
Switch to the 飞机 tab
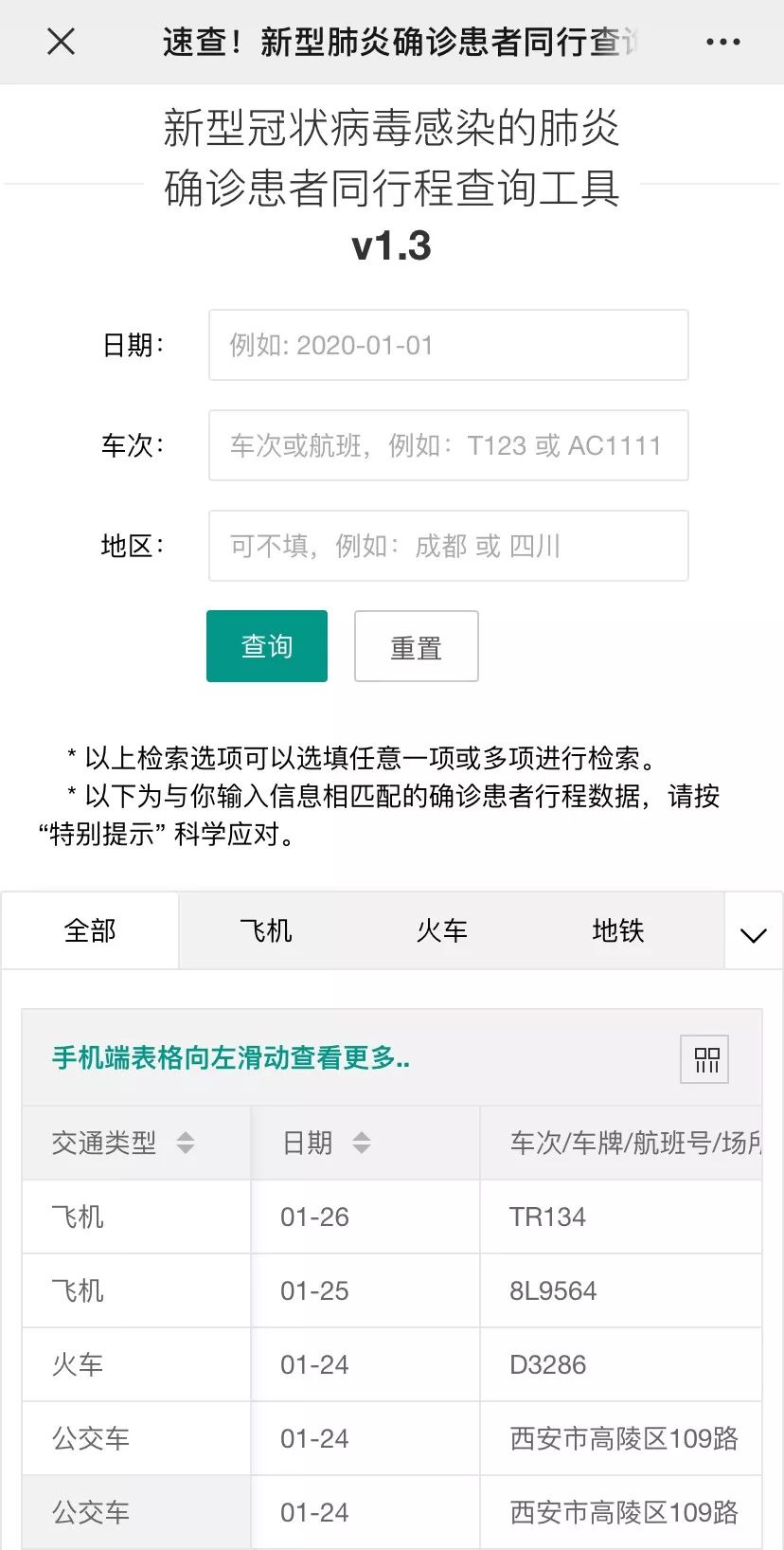pos(266,930)
